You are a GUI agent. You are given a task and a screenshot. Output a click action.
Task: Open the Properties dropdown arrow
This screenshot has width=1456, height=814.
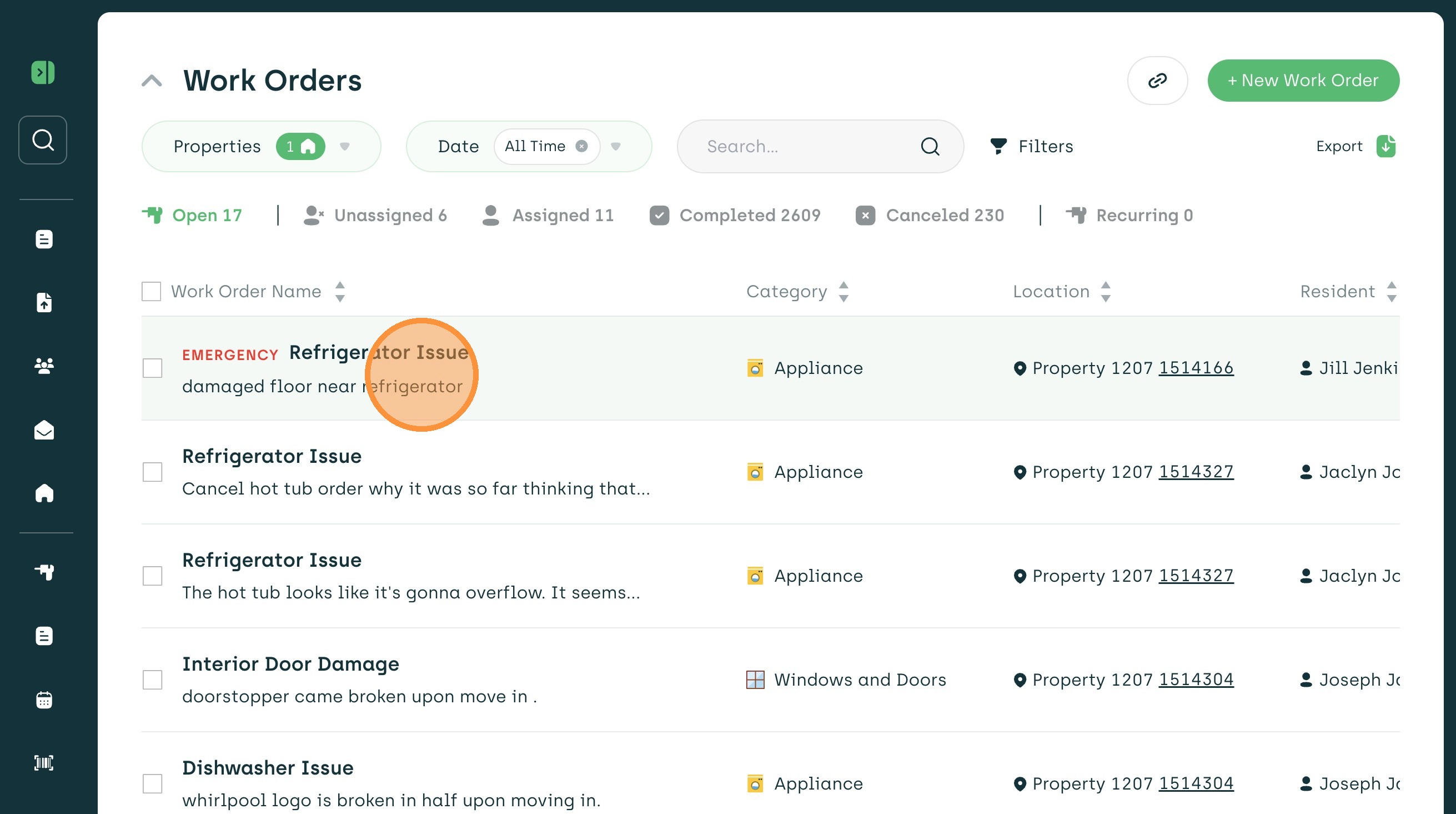344,147
